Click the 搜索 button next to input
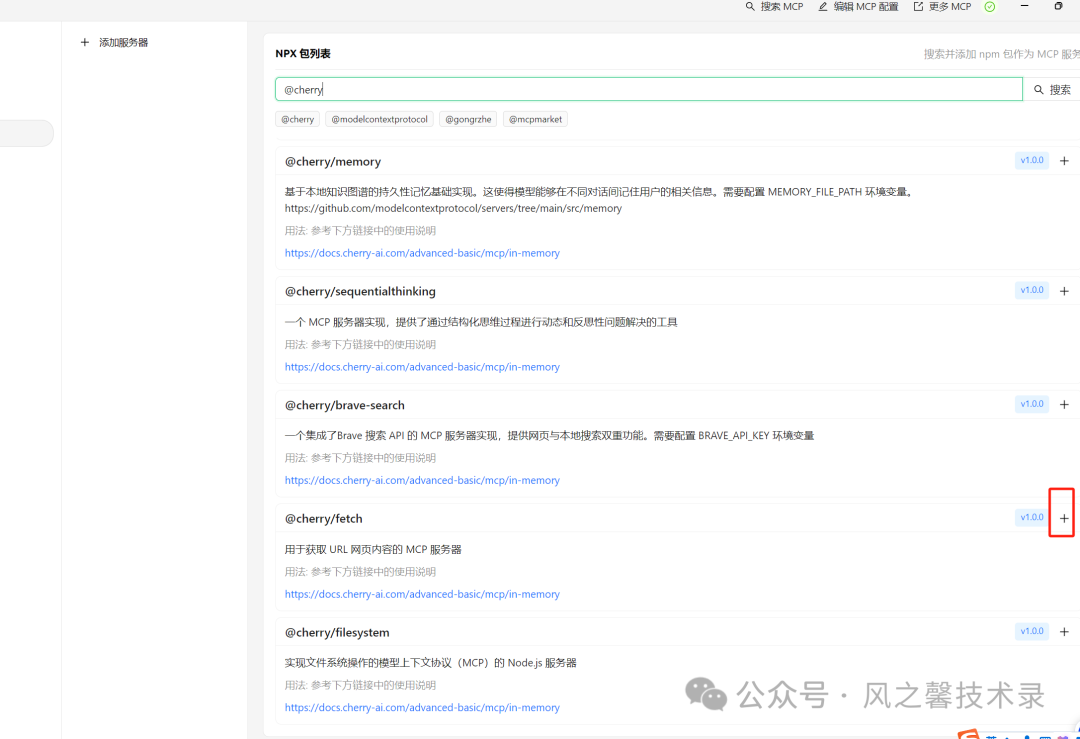The height and width of the screenshot is (739, 1080). point(1052,90)
